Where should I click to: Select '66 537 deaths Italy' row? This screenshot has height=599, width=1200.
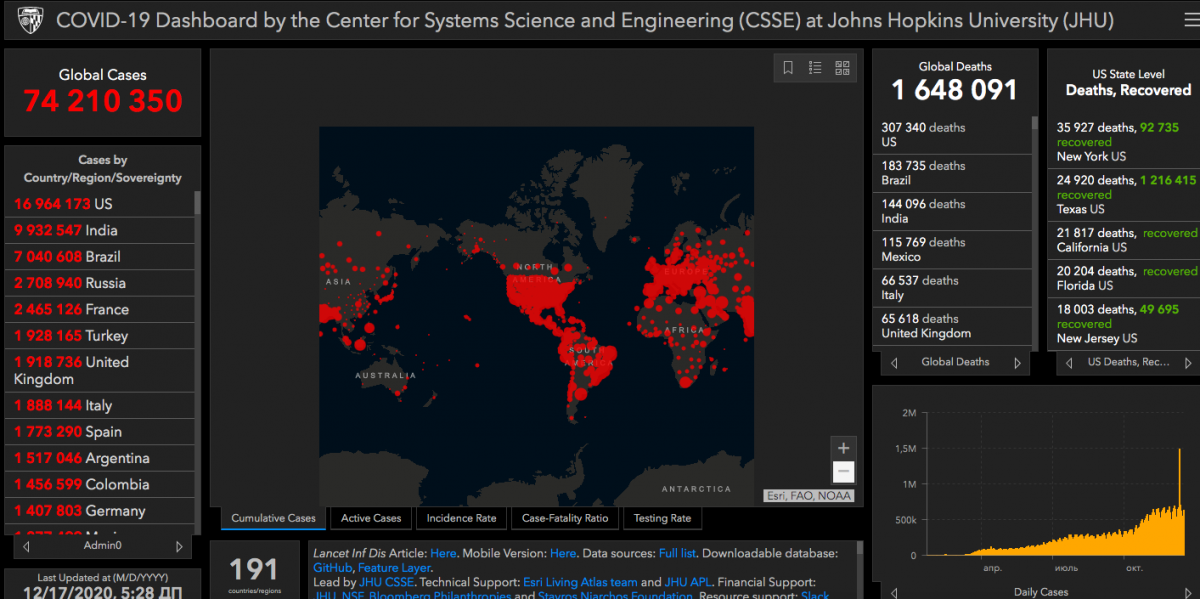(x=953, y=287)
